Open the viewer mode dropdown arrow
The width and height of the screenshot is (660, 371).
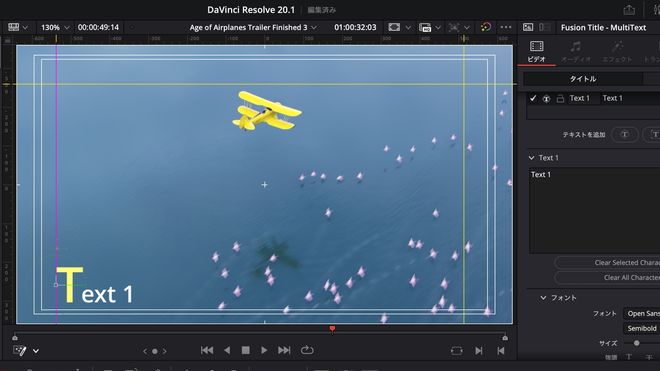[x=25, y=28]
